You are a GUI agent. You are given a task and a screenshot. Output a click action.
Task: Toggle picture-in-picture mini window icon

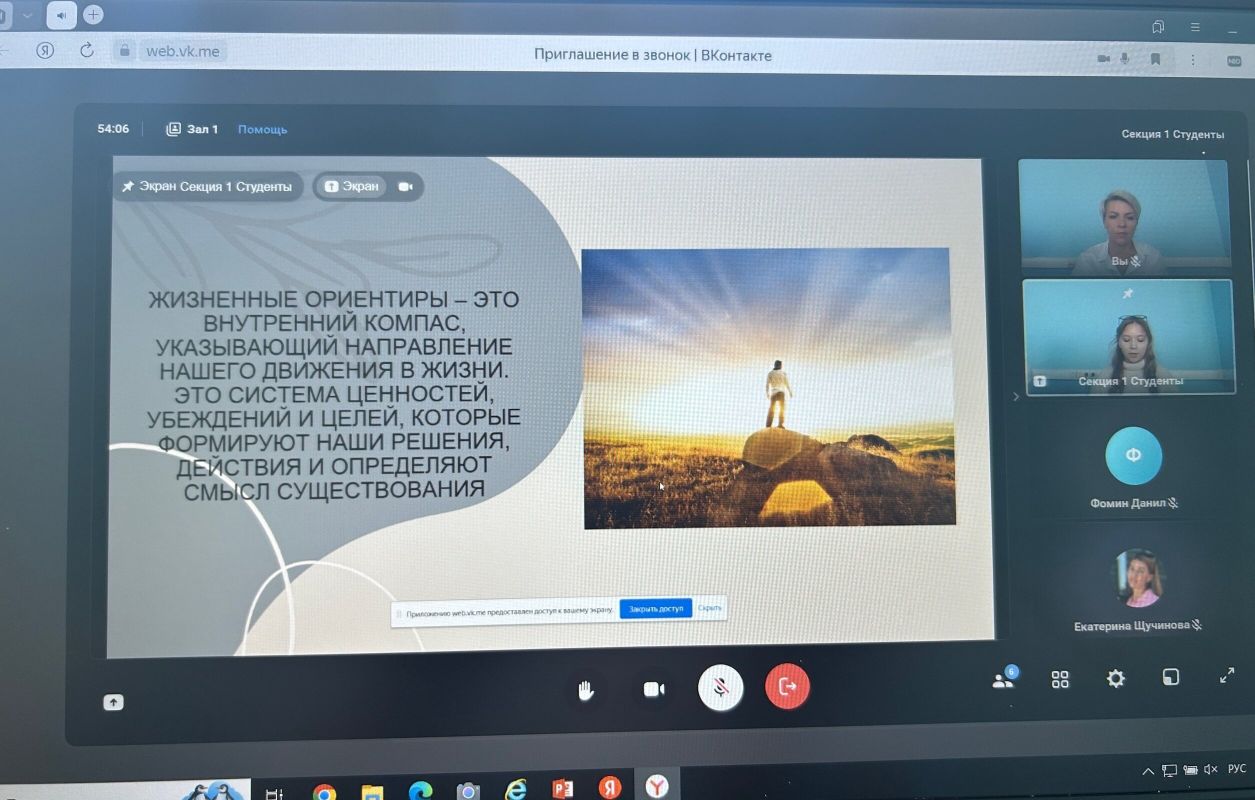tap(1171, 677)
